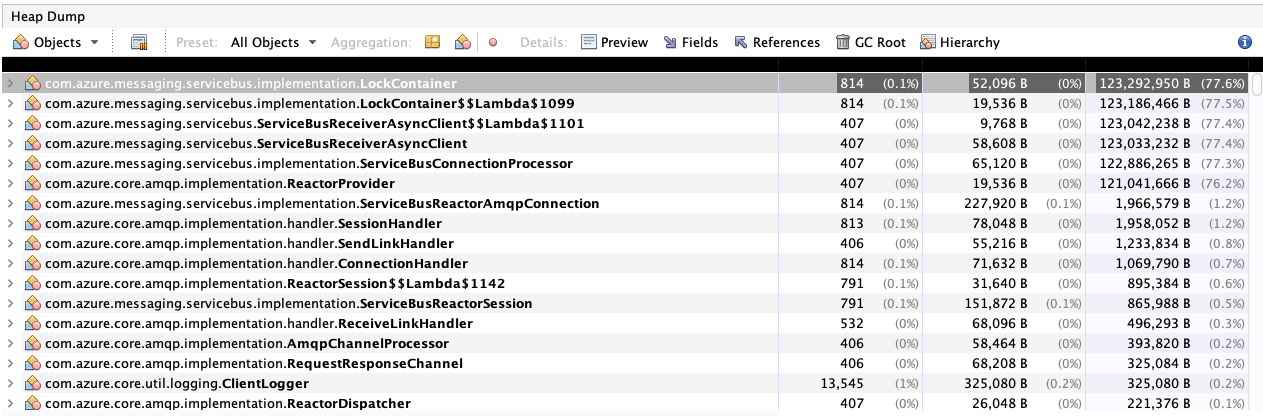Screen dimensions: 1263x416
Task: Click class icon of ReactorDispatcher
Action: pyautogui.click(x=32, y=404)
